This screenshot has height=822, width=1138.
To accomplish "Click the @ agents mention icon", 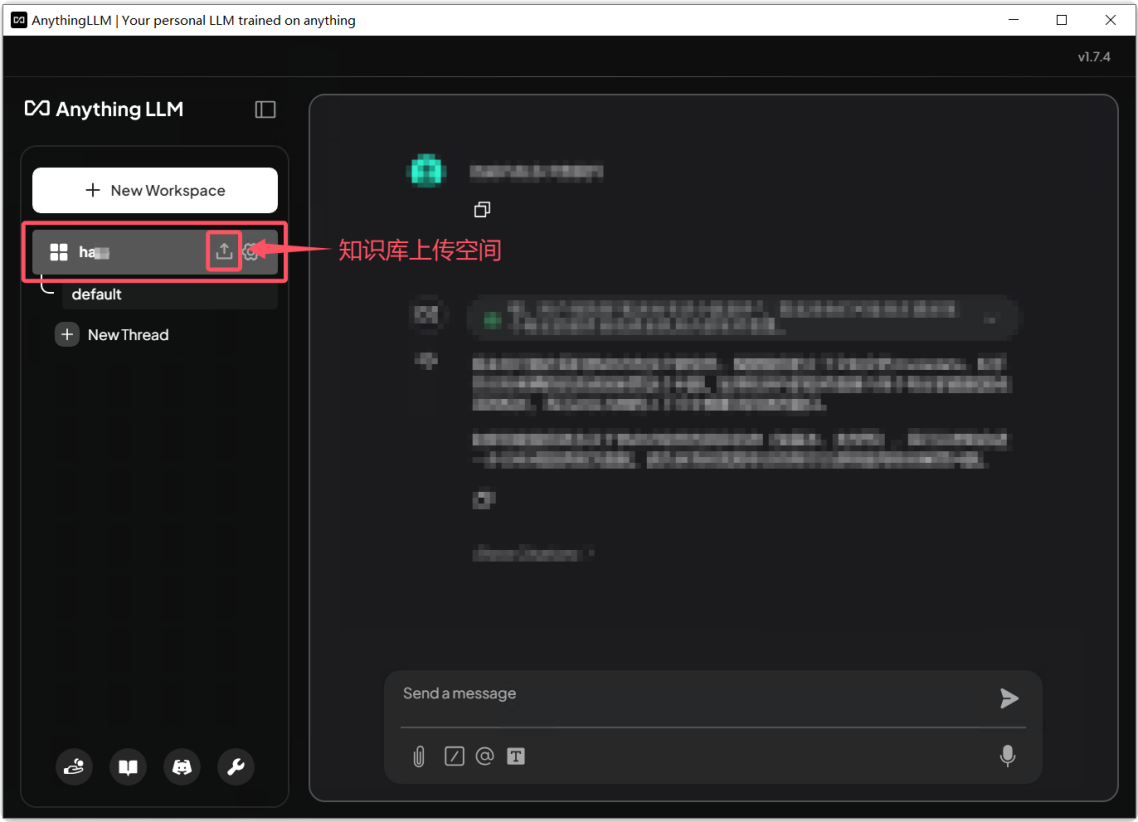I will click(x=485, y=756).
